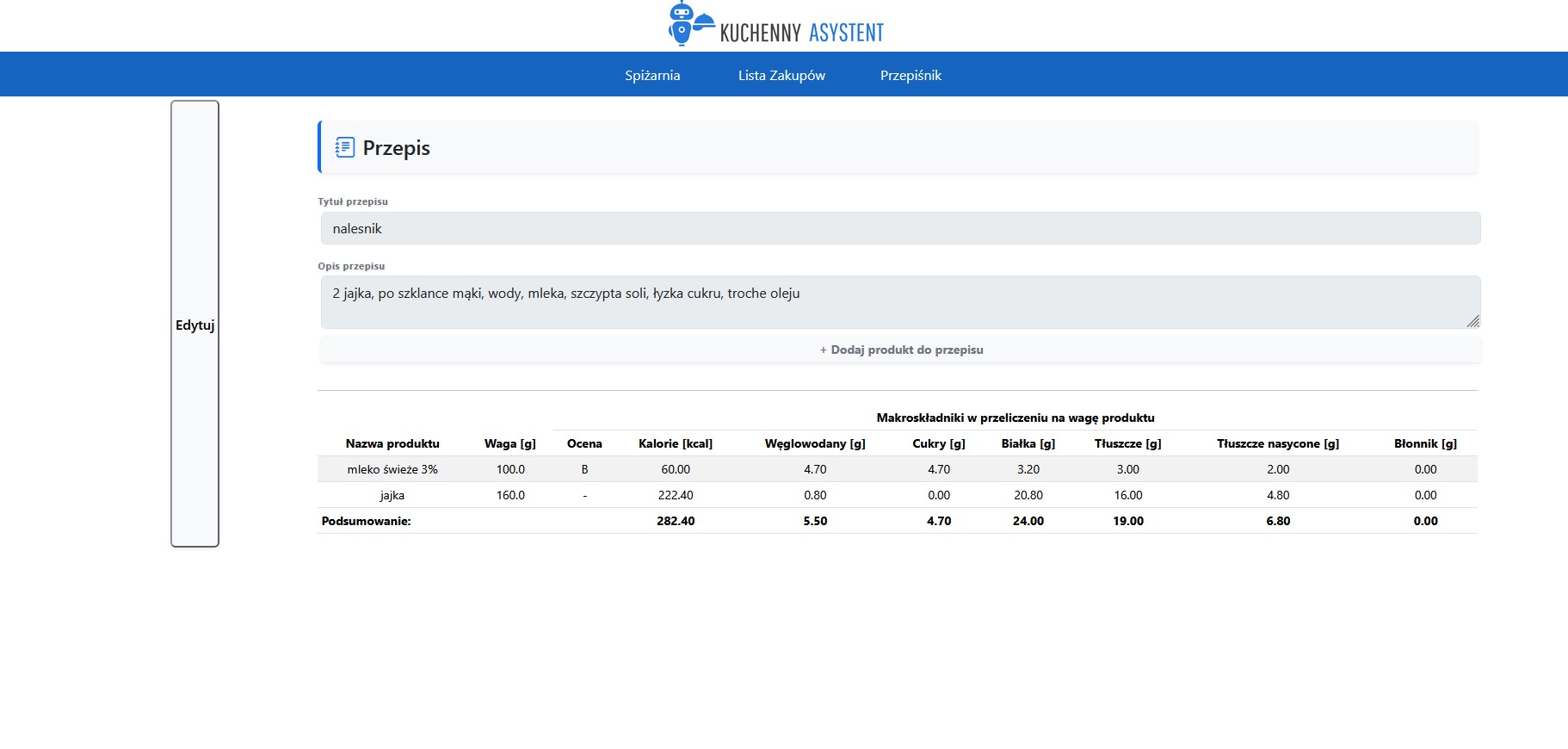Open the Lista Zakupów menu item
Viewport: 1568px width, 749px height.
[x=781, y=75]
